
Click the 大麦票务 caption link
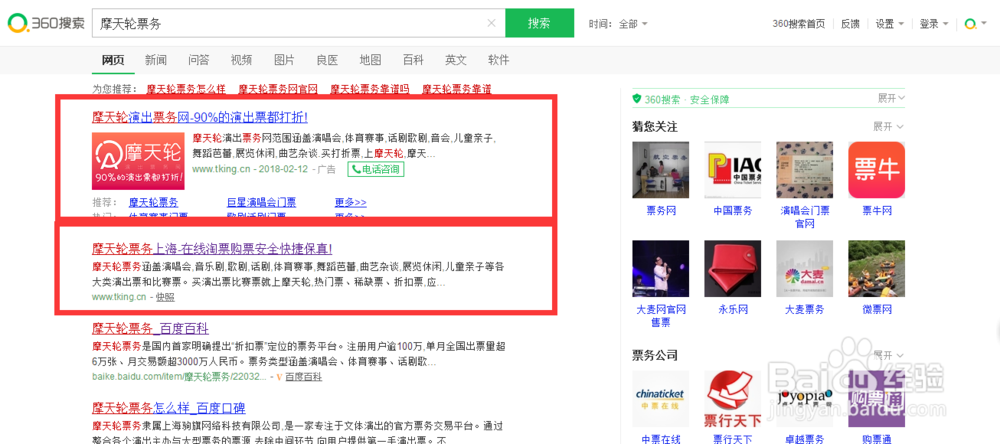804,309
